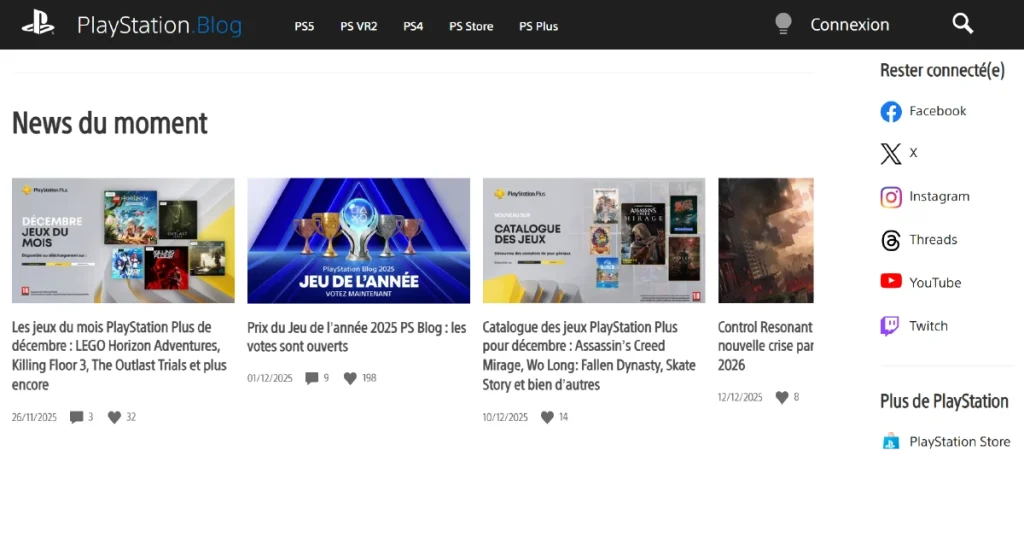
Task: Click the date 26/11/2025
Action: (34, 417)
